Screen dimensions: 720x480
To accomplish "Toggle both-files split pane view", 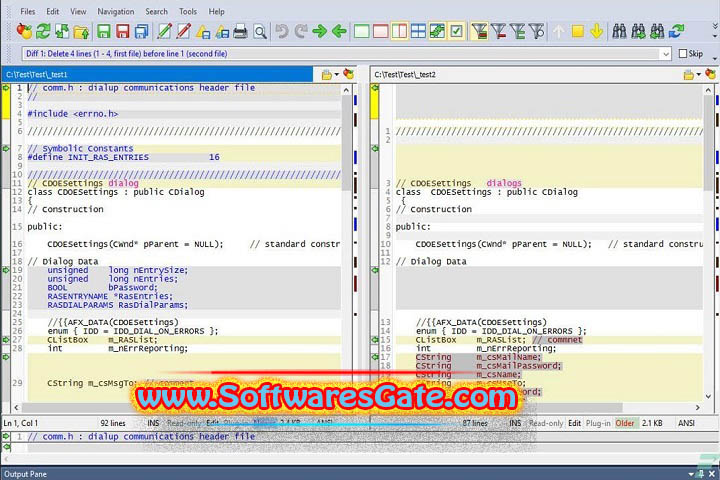I will coord(399,31).
